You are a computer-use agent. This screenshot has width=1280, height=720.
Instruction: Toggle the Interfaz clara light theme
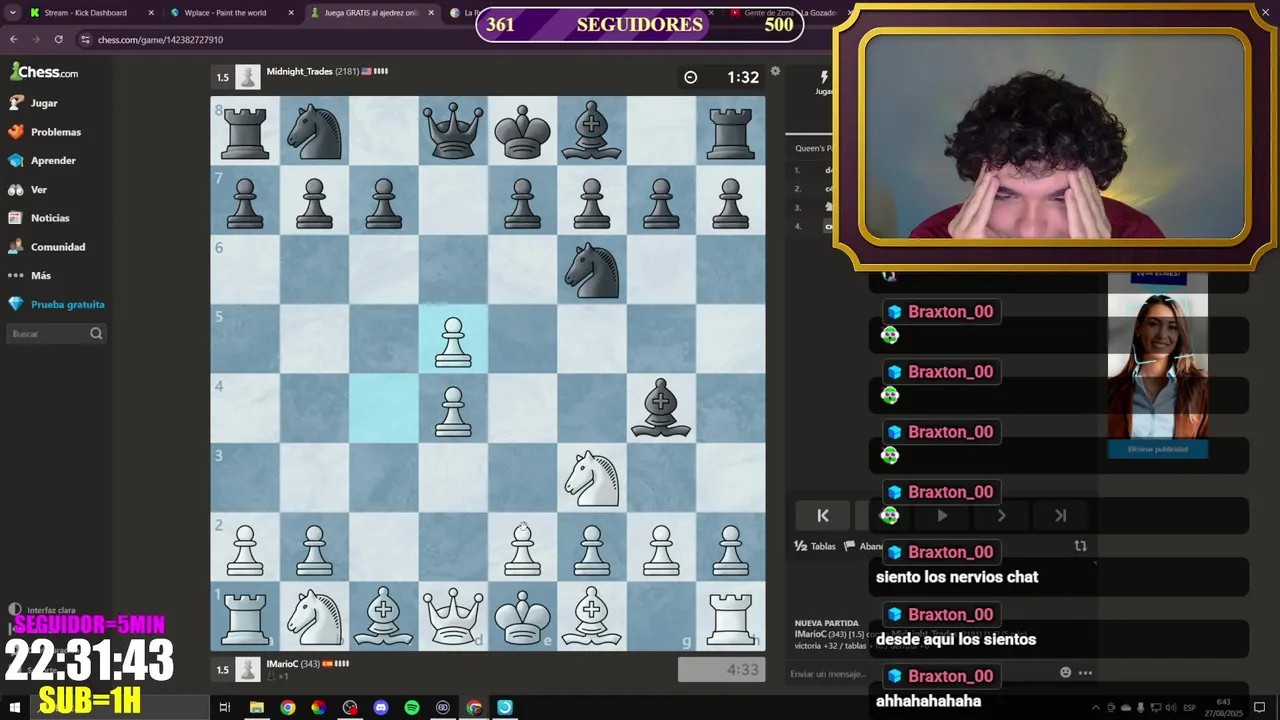tap(42, 610)
